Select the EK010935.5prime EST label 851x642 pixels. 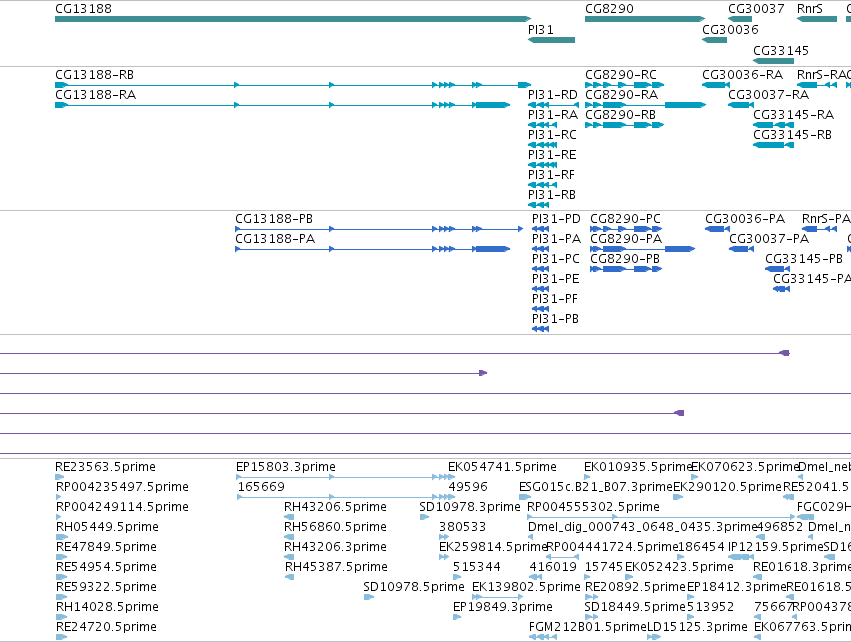[x=638, y=467]
